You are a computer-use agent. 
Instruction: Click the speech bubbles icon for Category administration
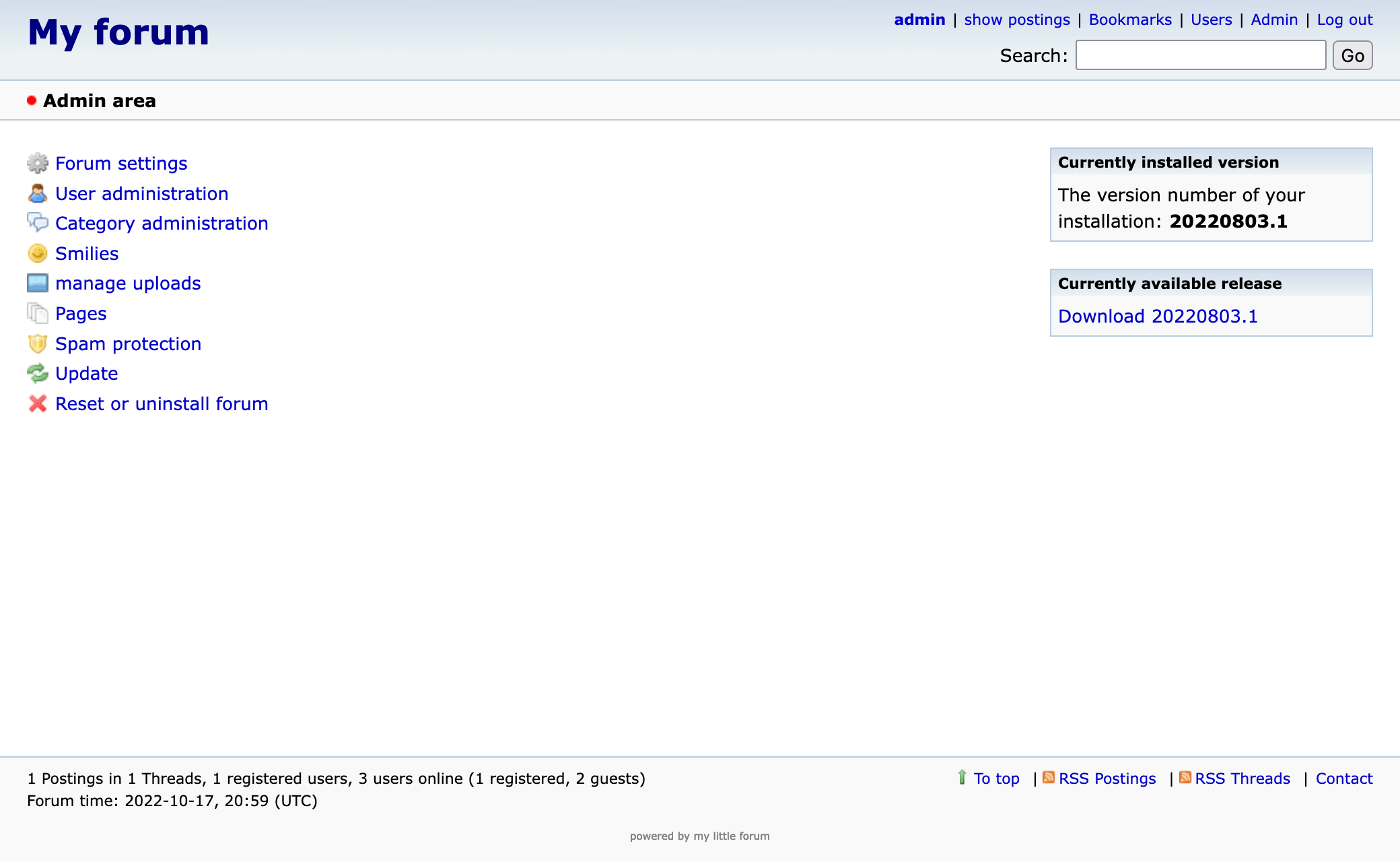38,223
